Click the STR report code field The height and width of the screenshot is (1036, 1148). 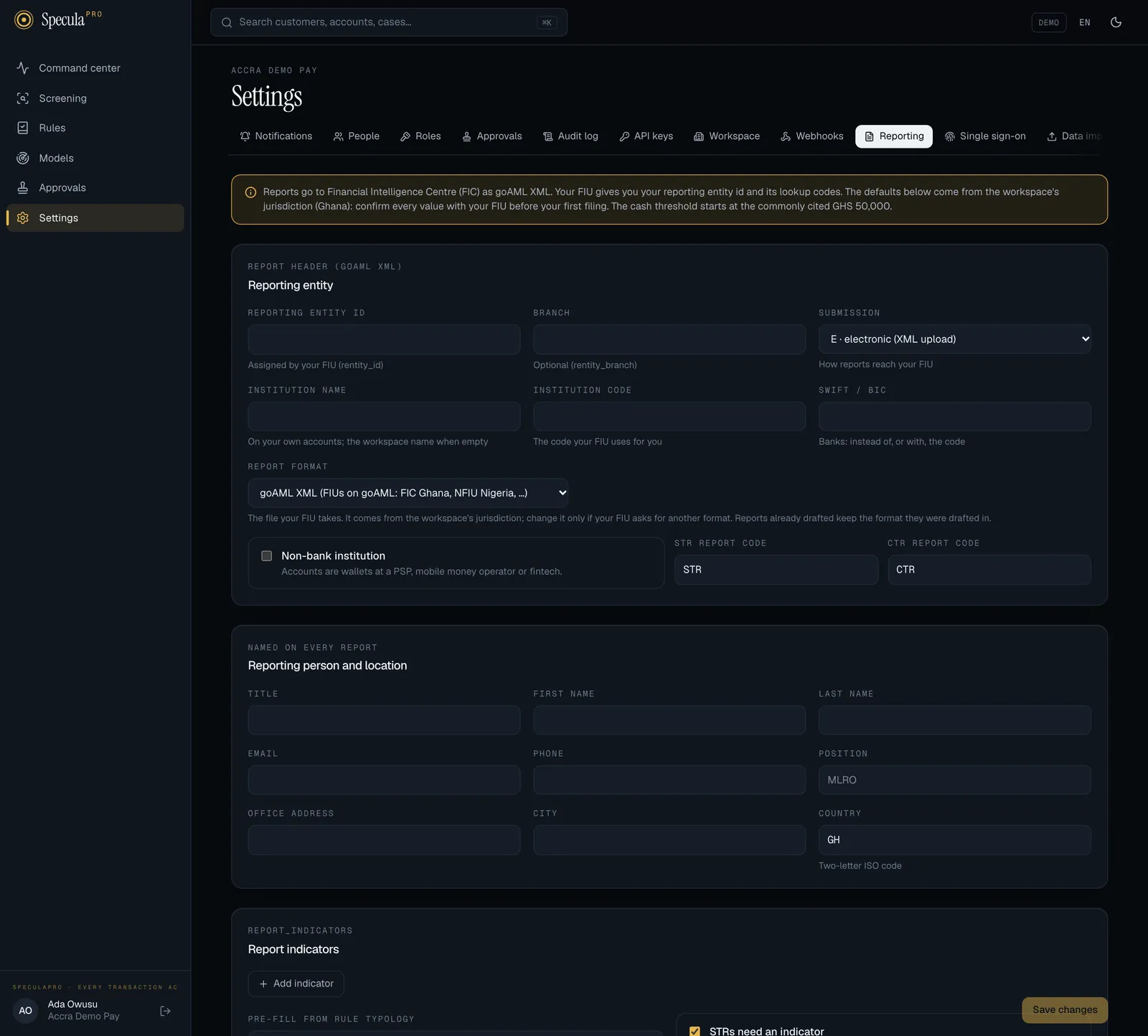776,570
